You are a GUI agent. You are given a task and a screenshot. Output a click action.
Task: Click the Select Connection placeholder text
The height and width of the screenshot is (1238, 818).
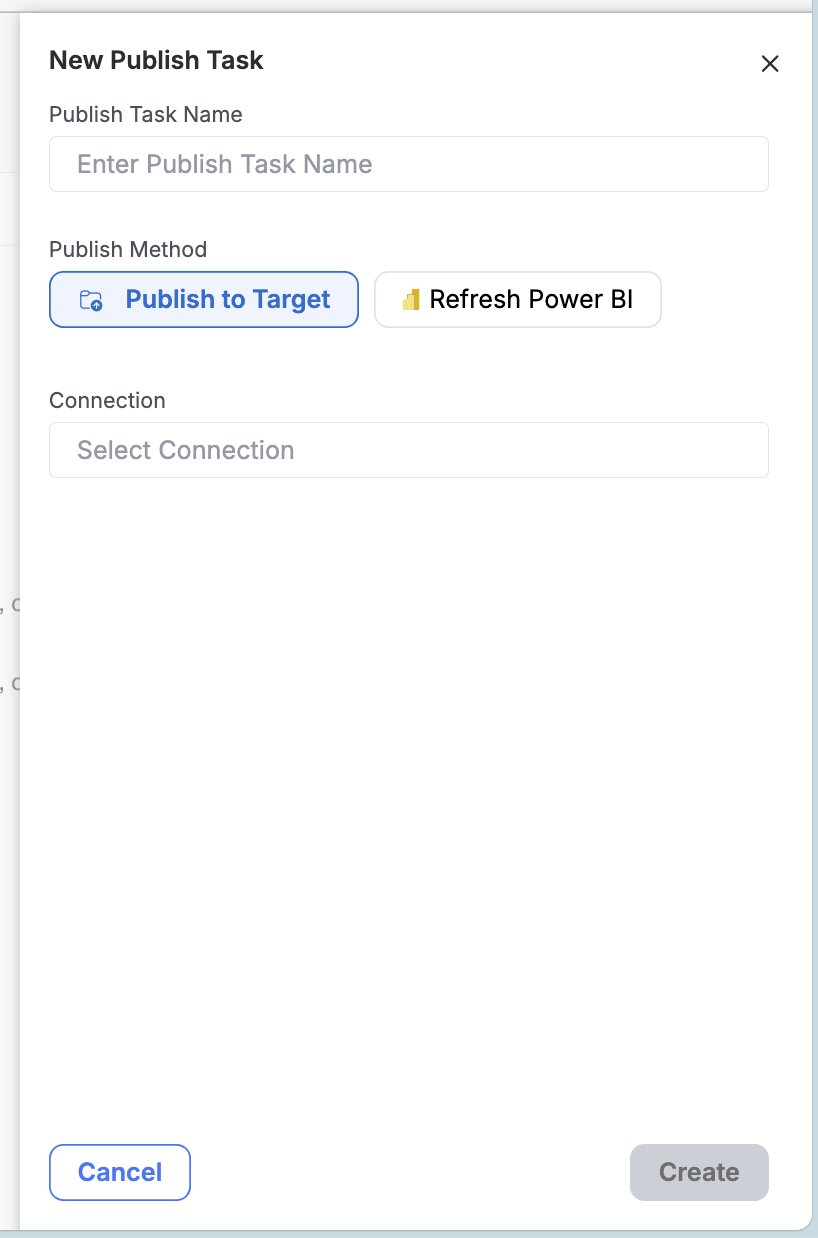coord(186,450)
